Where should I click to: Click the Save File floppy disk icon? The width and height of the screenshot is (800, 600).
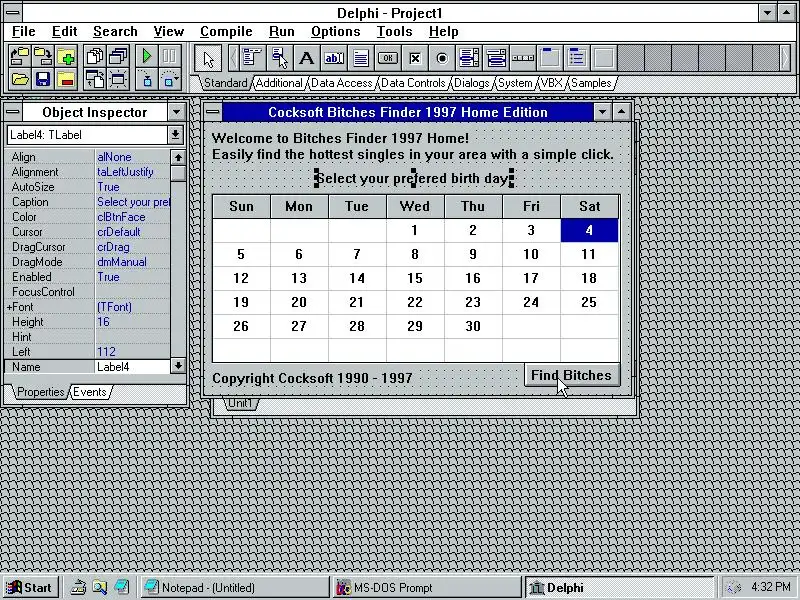[43, 80]
